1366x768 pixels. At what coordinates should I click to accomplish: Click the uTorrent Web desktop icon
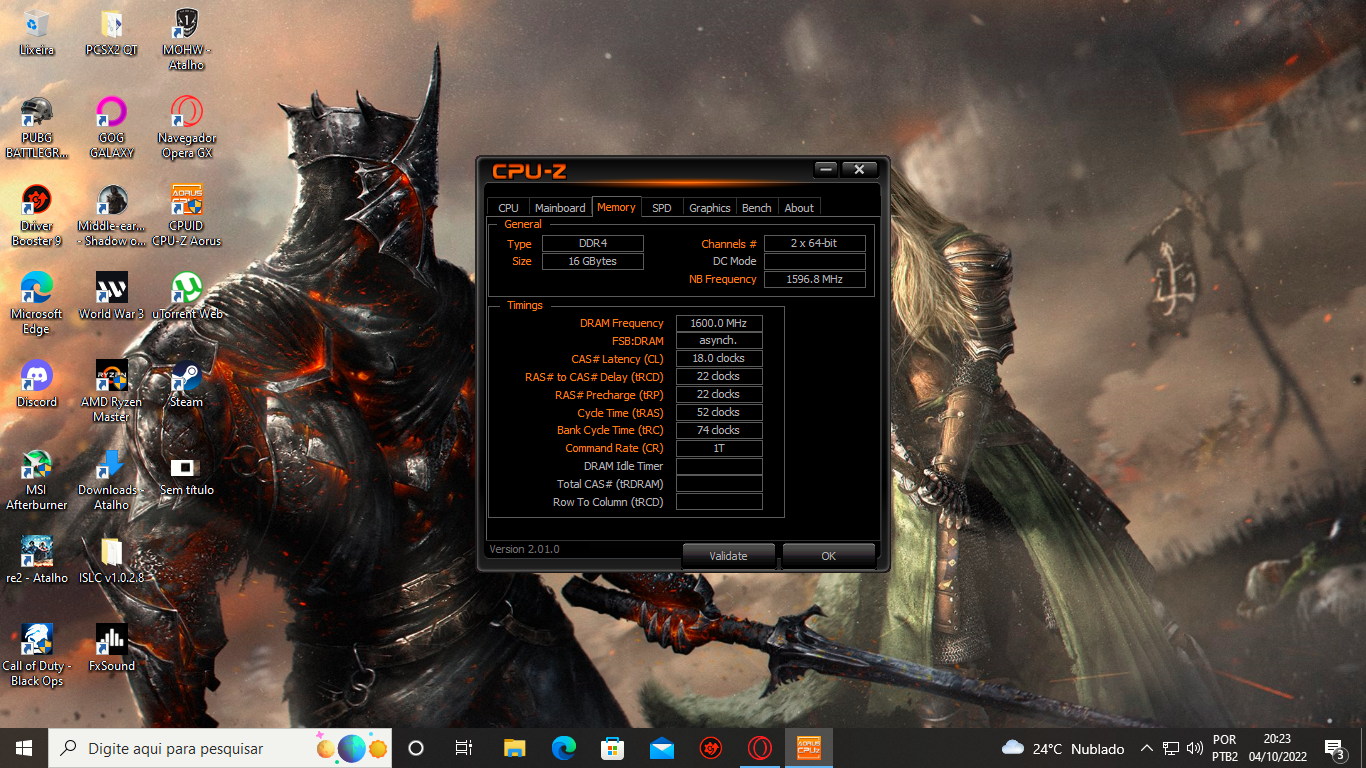tap(187, 297)
